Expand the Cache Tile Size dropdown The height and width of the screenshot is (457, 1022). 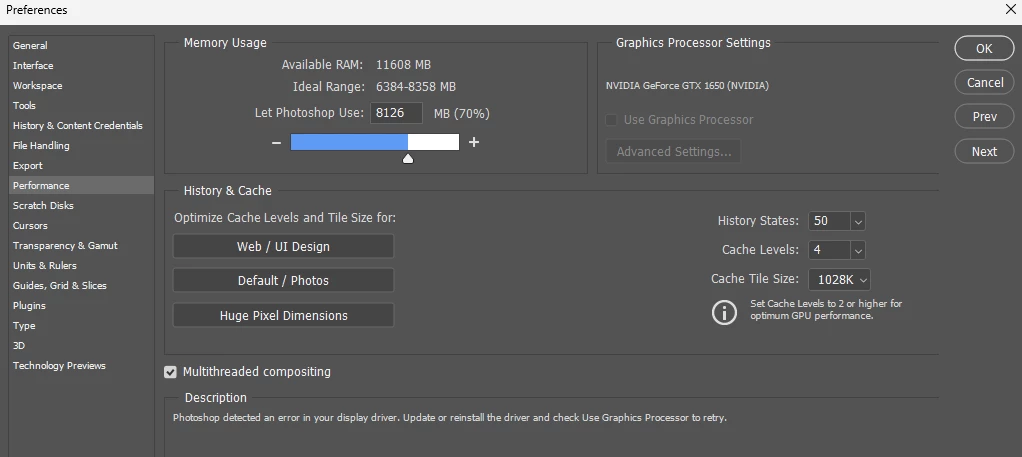point(839,280)
